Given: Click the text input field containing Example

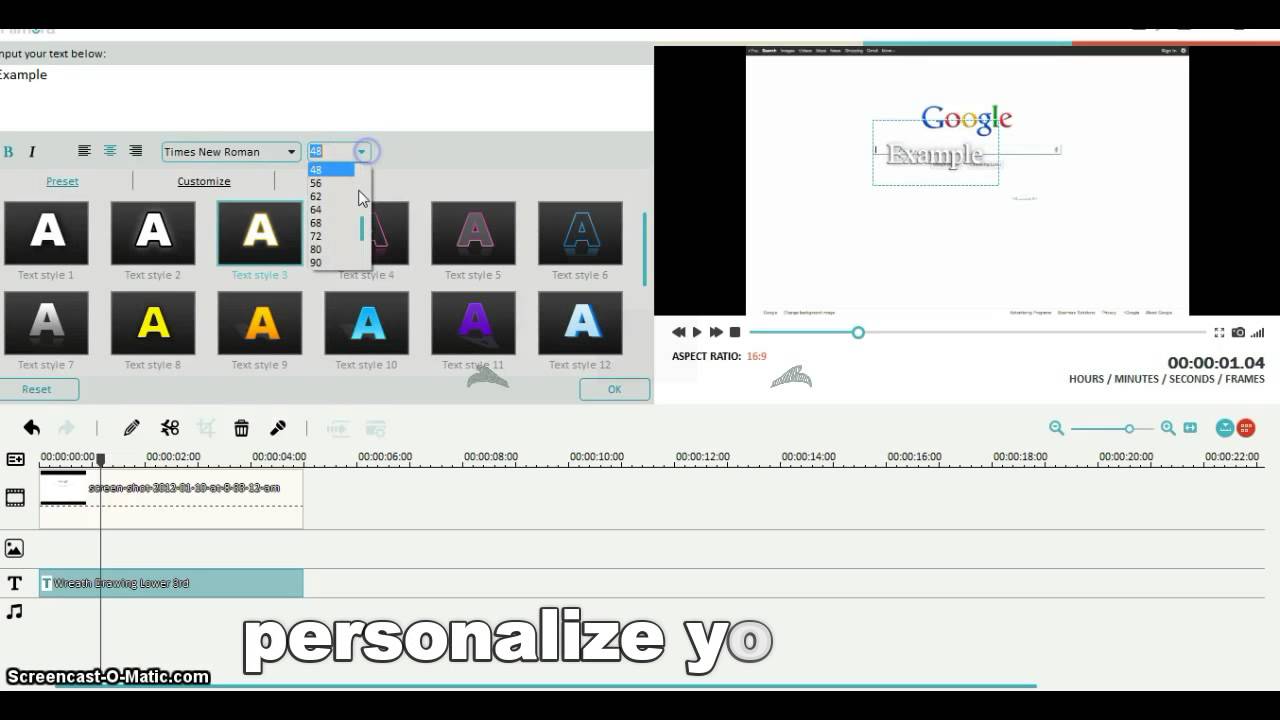Looking at the screenshot, I should tap(325, 98).
